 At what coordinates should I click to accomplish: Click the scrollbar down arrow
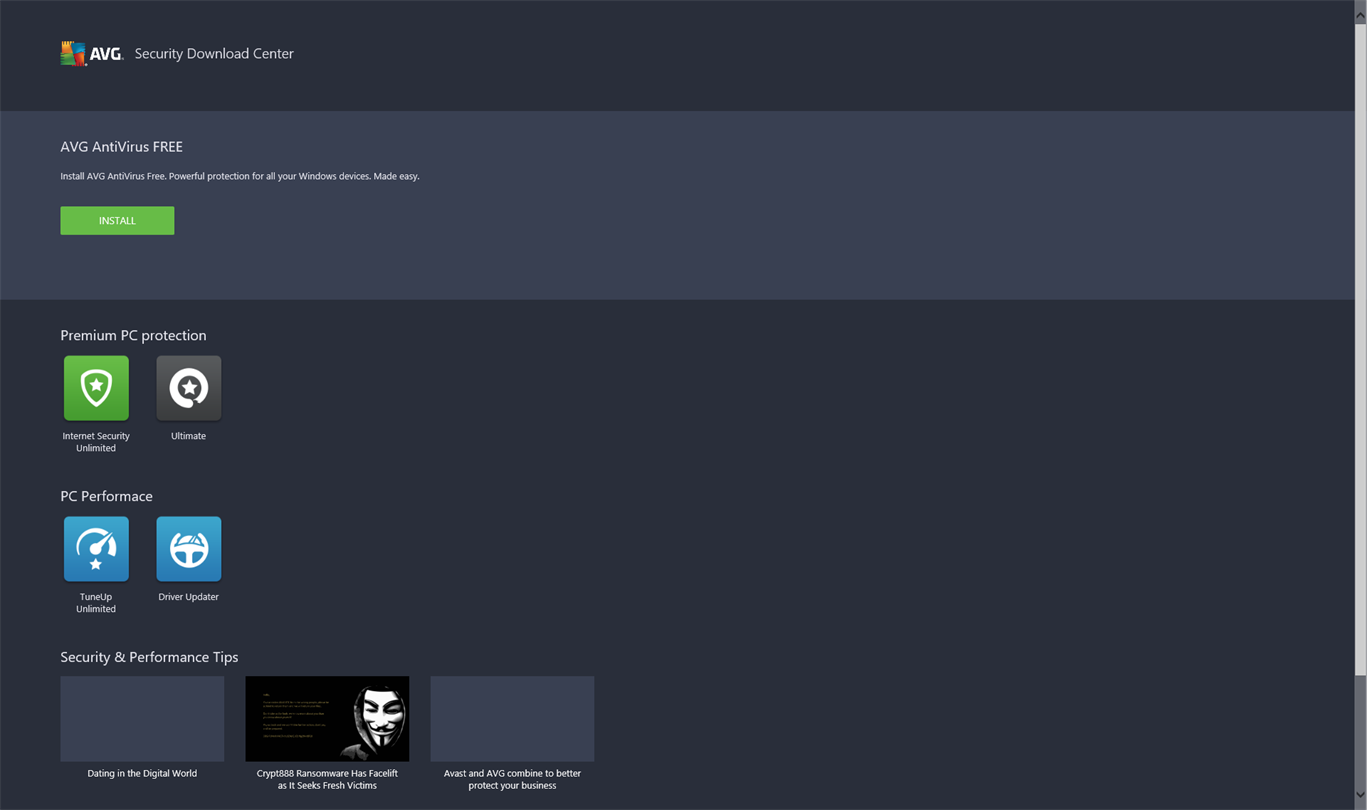(1360, 796)
